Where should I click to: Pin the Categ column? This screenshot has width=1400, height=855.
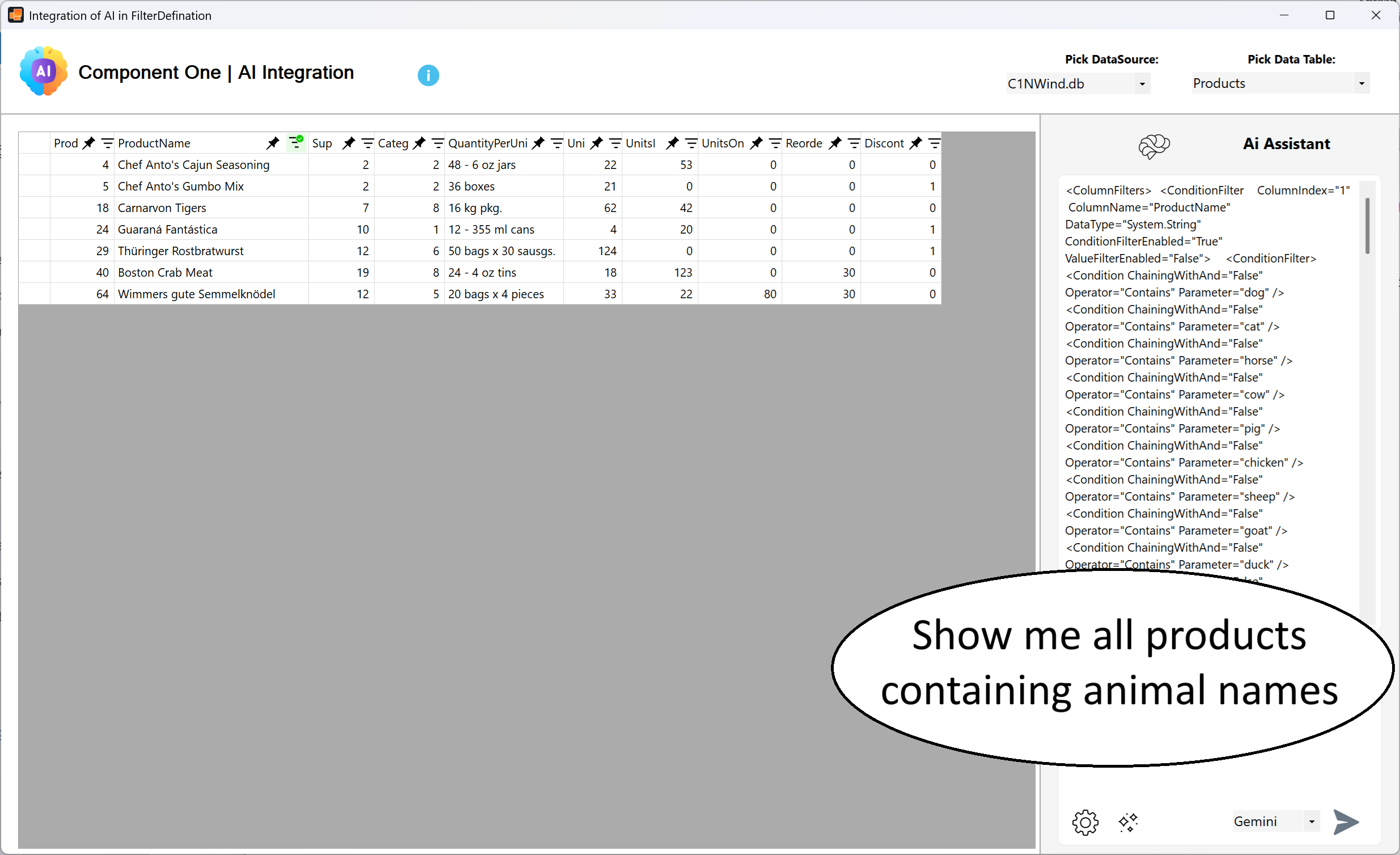coord(419,143)
